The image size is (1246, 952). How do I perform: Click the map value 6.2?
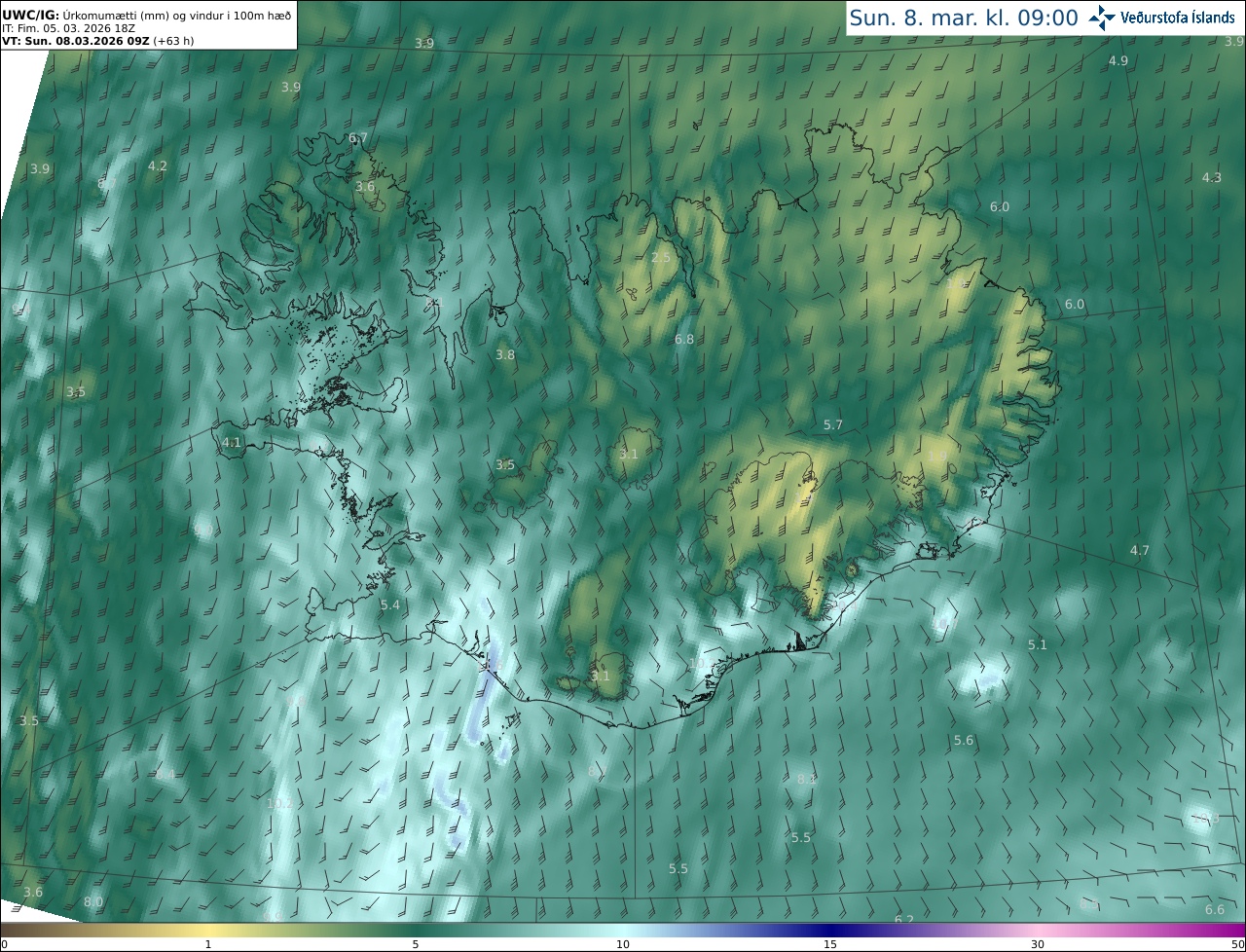click(904, 919)
